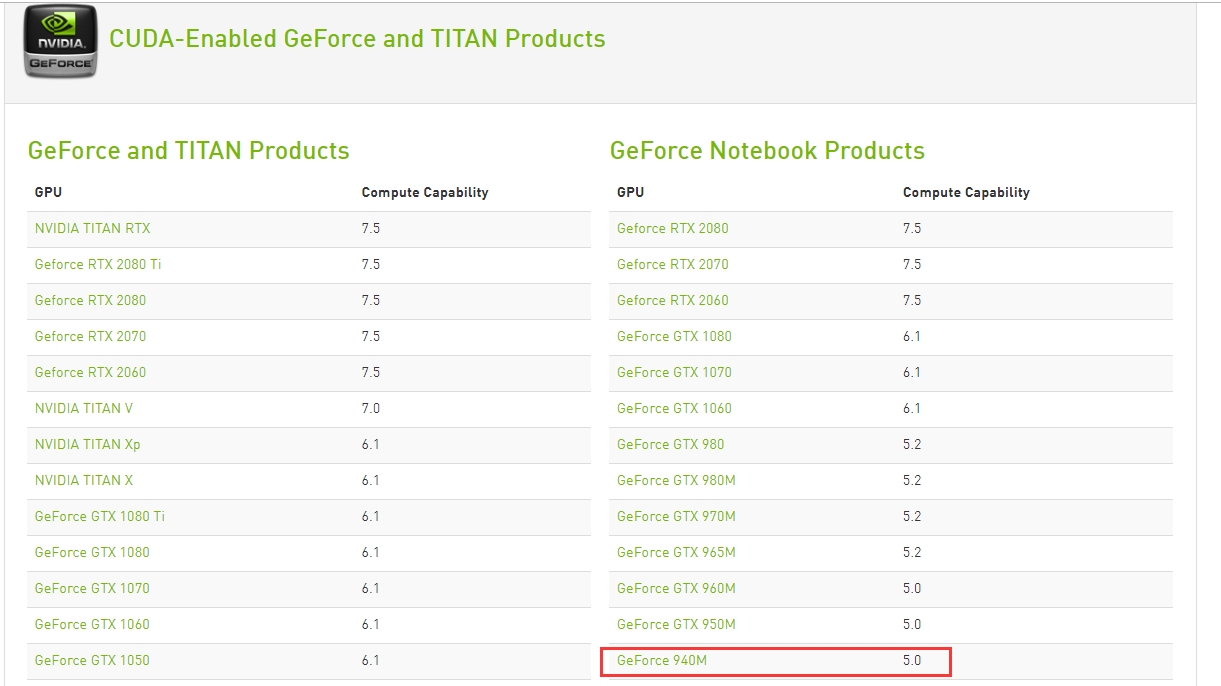Viewport: 1221px width, 686px height.
Task: Open the NVIDIA TITAN V link
Action: click(x=84, y=408)
